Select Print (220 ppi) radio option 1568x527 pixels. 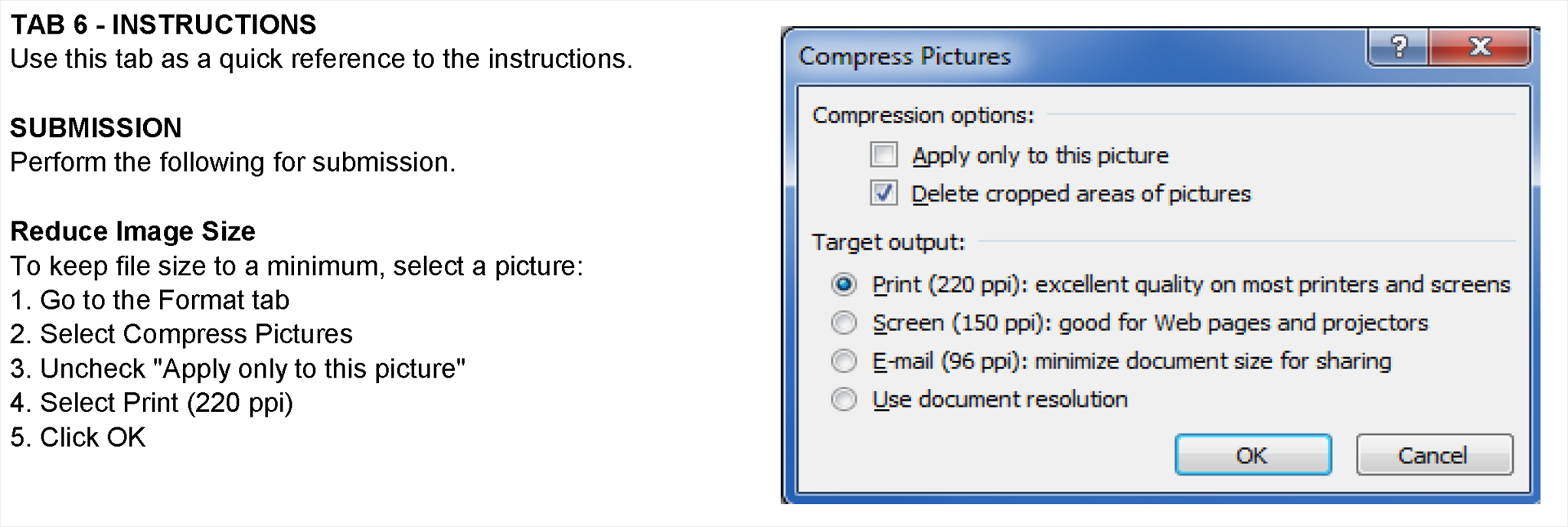click(844, 285)
